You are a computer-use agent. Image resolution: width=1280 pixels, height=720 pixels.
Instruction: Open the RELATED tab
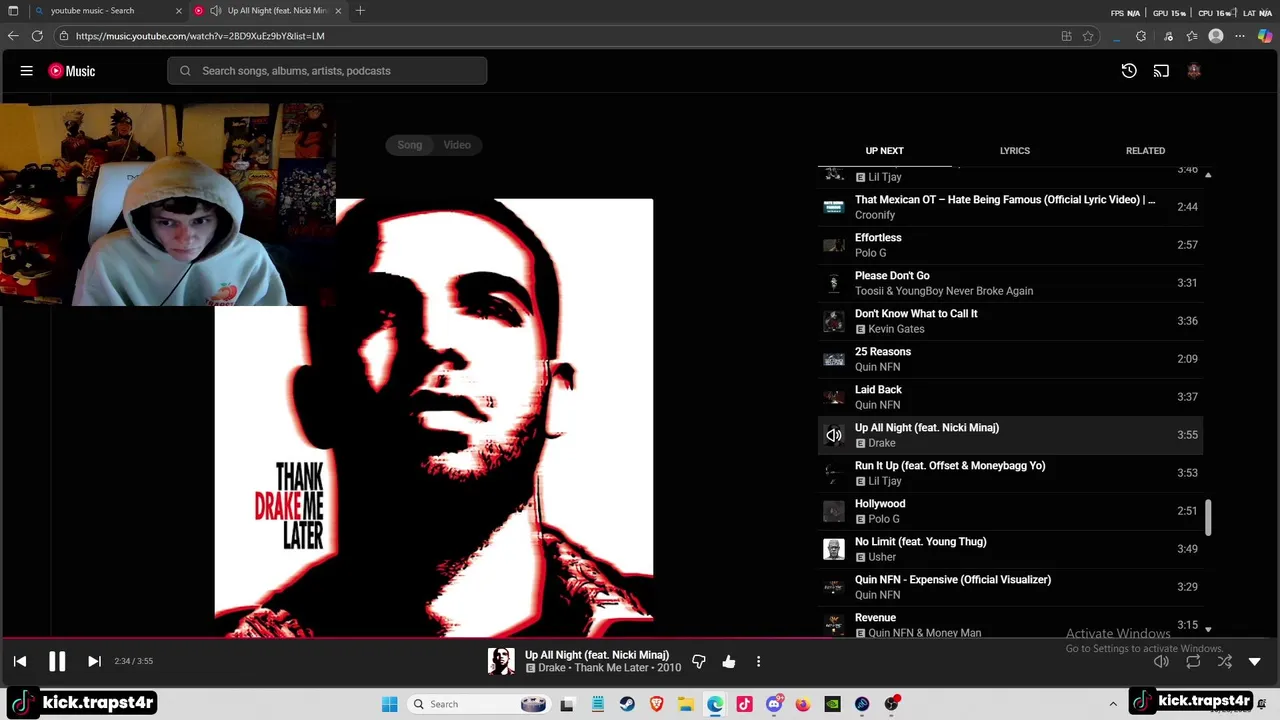[x=1145, y=151]
